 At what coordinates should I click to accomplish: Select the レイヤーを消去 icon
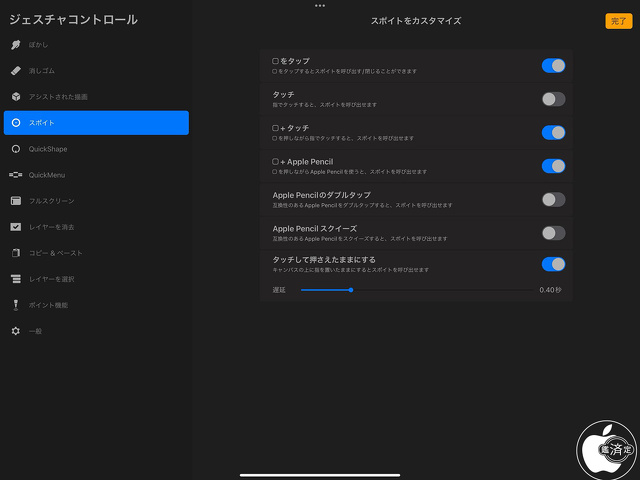coord(16,227)
